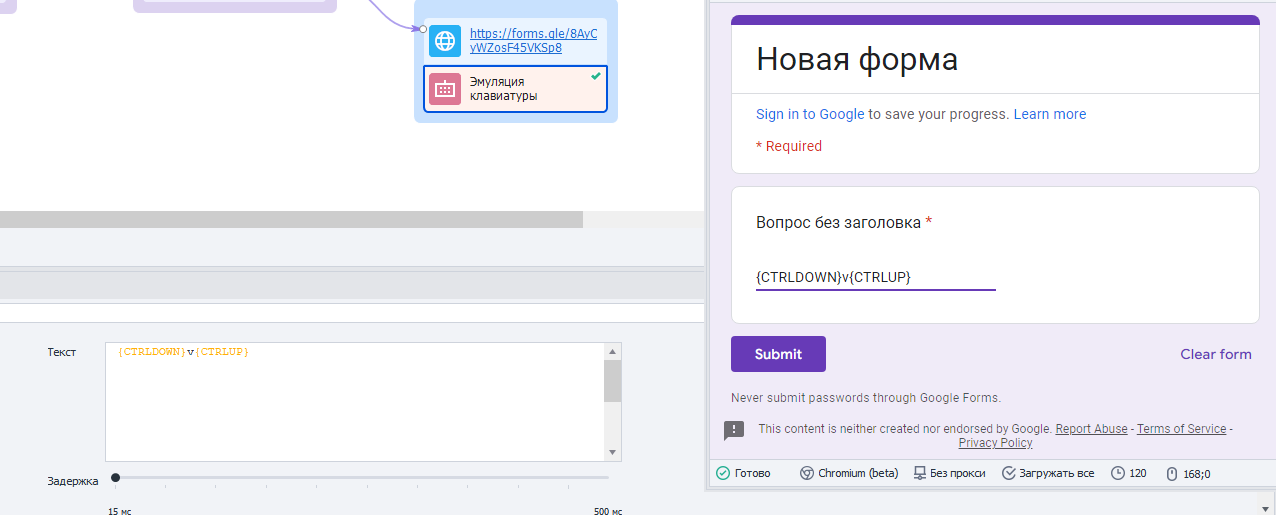Click the report feedback exclamation icon

coord(734,430)
